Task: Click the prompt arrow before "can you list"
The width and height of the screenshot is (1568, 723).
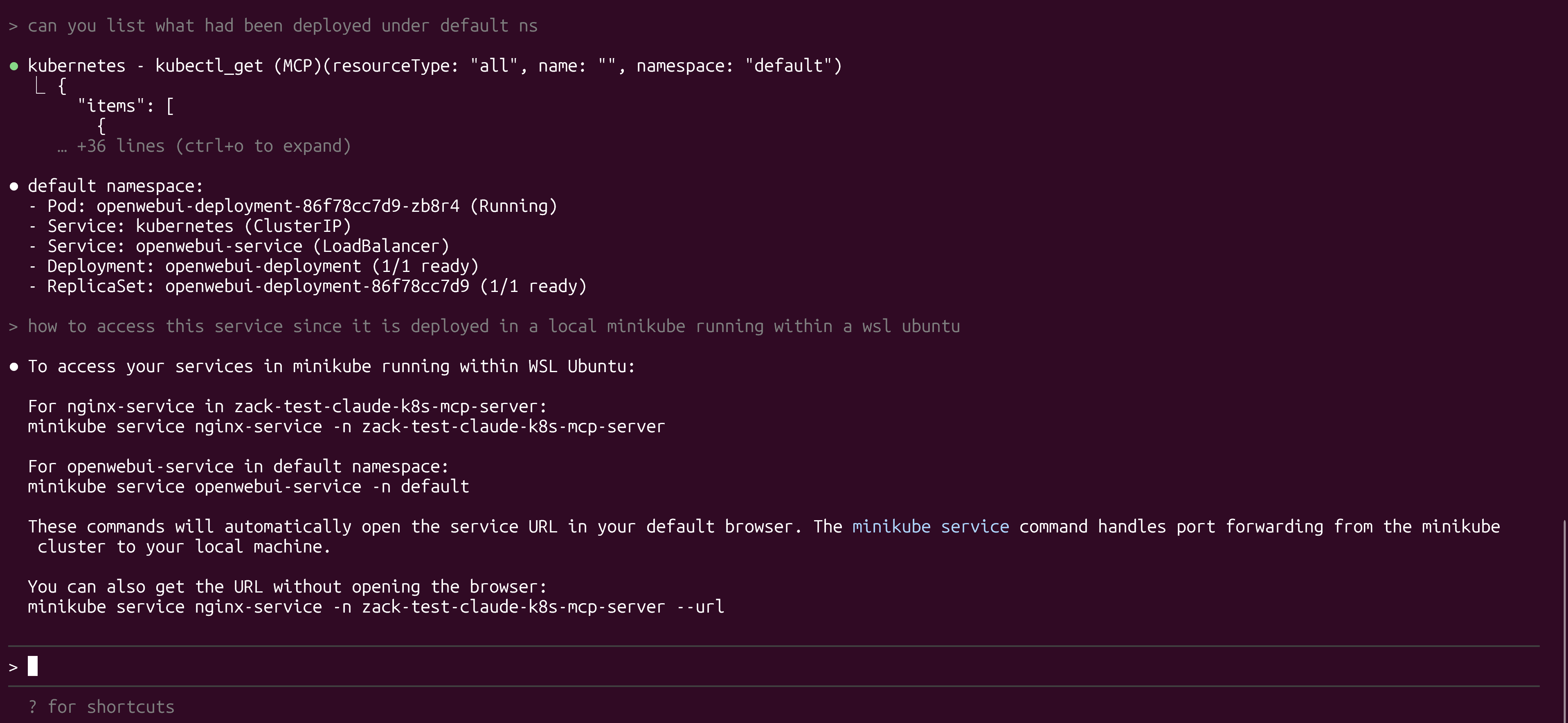Action: pyautogui.click(x=13, y=26)
